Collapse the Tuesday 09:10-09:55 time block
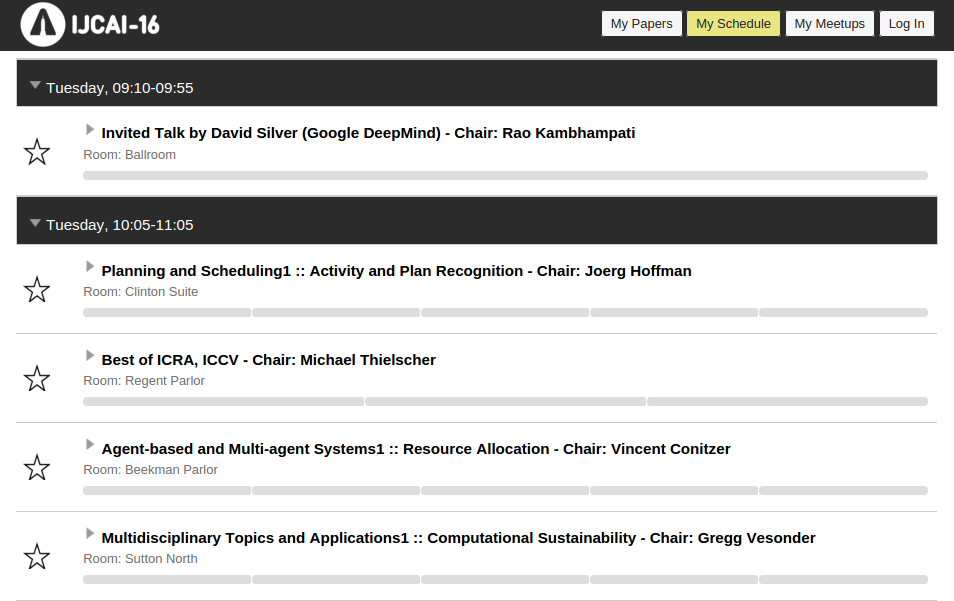Screen dimensions: 954x601 point(35,86)
